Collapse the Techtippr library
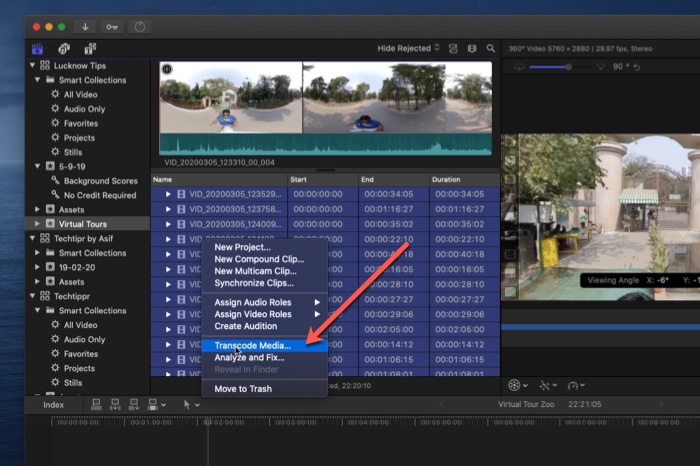700x466 pixels. coord(32,295)
